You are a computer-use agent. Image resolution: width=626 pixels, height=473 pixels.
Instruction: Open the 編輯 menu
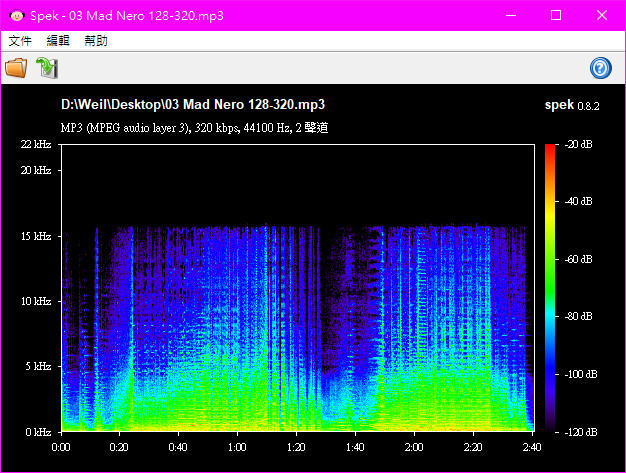click(x=58, y=41)
